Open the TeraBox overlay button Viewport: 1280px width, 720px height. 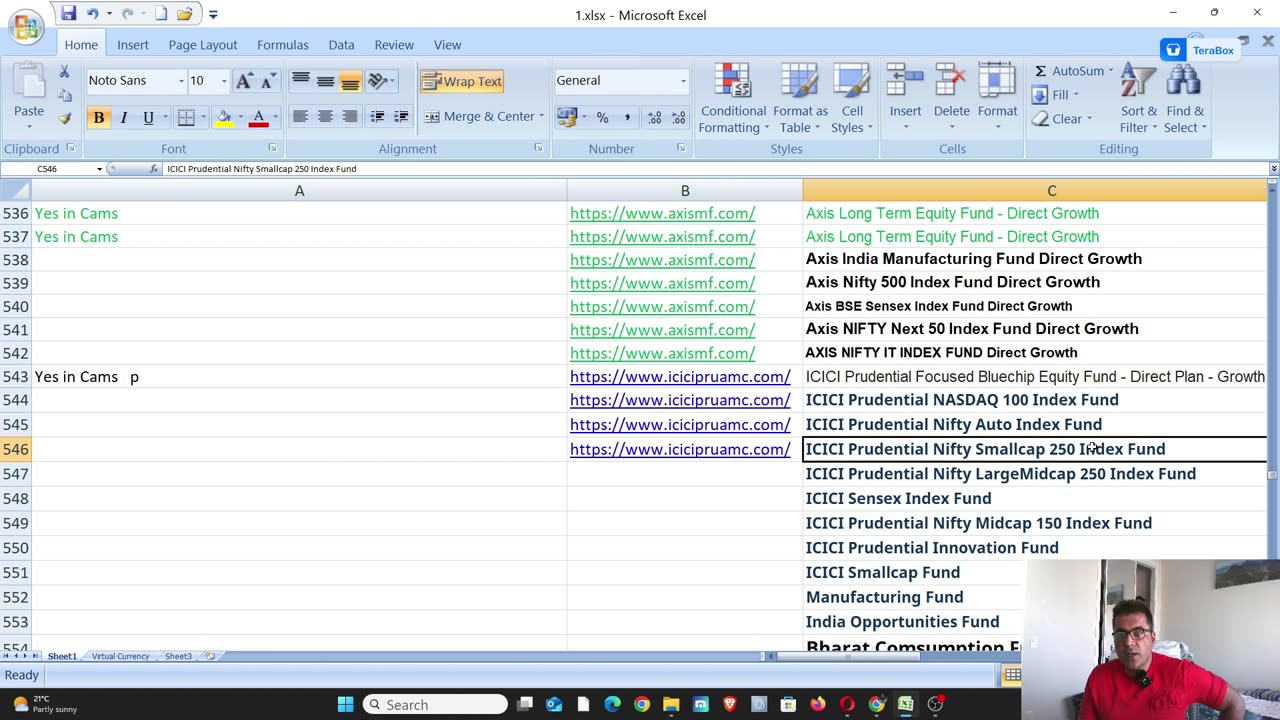pos(1200,50)
